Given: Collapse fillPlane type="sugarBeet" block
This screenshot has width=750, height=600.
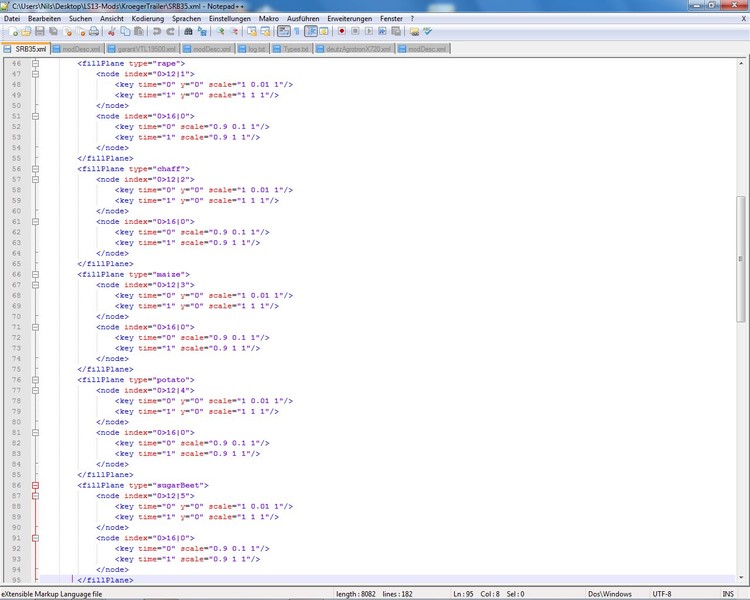Looking at the screenshot, I should (35, 485).
